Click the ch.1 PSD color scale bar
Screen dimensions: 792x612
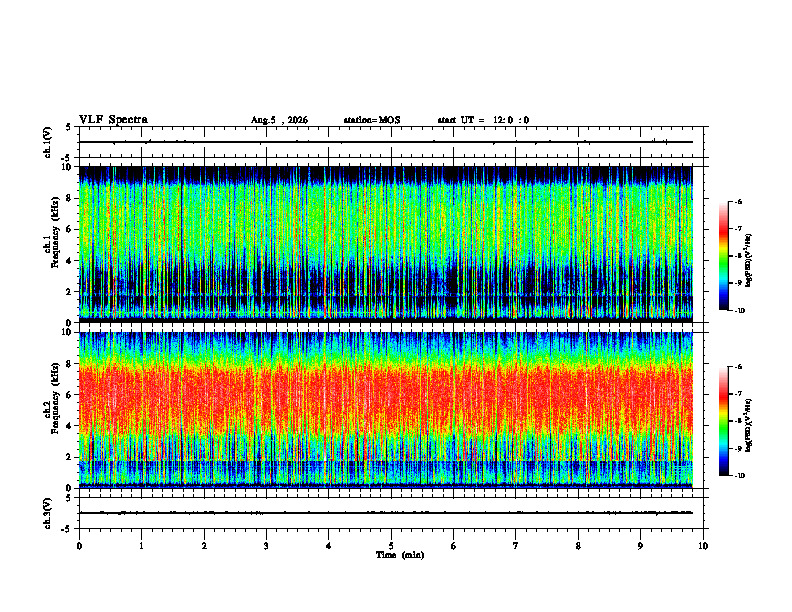click(724, 256)
